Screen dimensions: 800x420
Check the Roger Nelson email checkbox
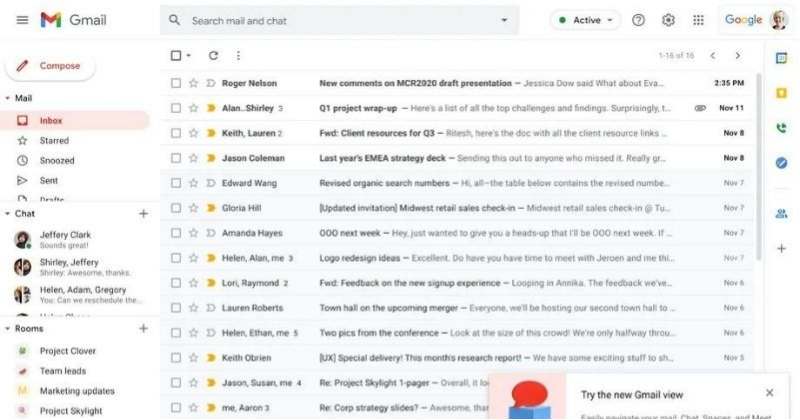(176, 83)
